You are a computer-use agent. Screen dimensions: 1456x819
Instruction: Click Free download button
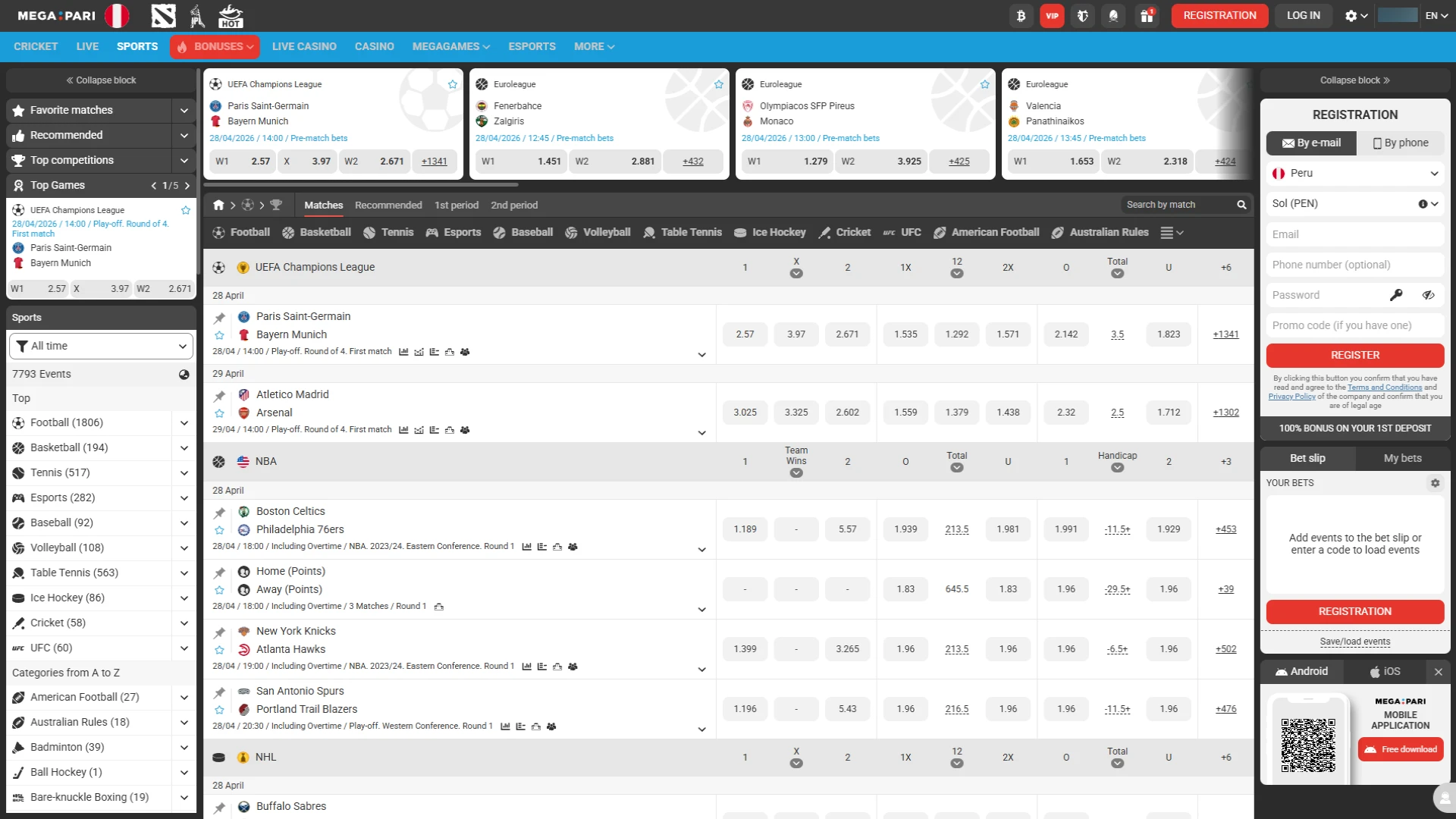[x=1401, y=750]
